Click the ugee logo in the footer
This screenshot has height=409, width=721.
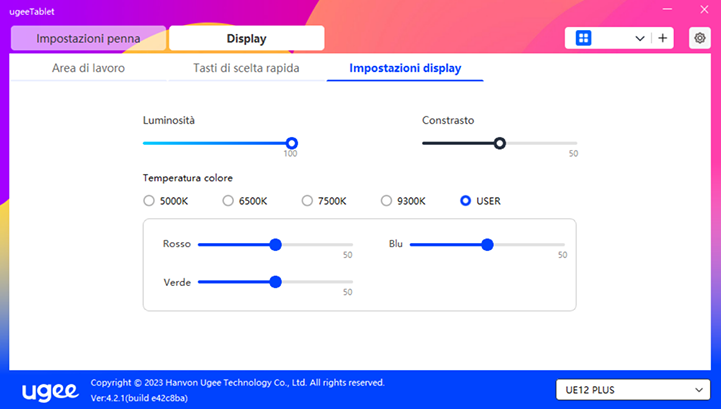(49, 389)
